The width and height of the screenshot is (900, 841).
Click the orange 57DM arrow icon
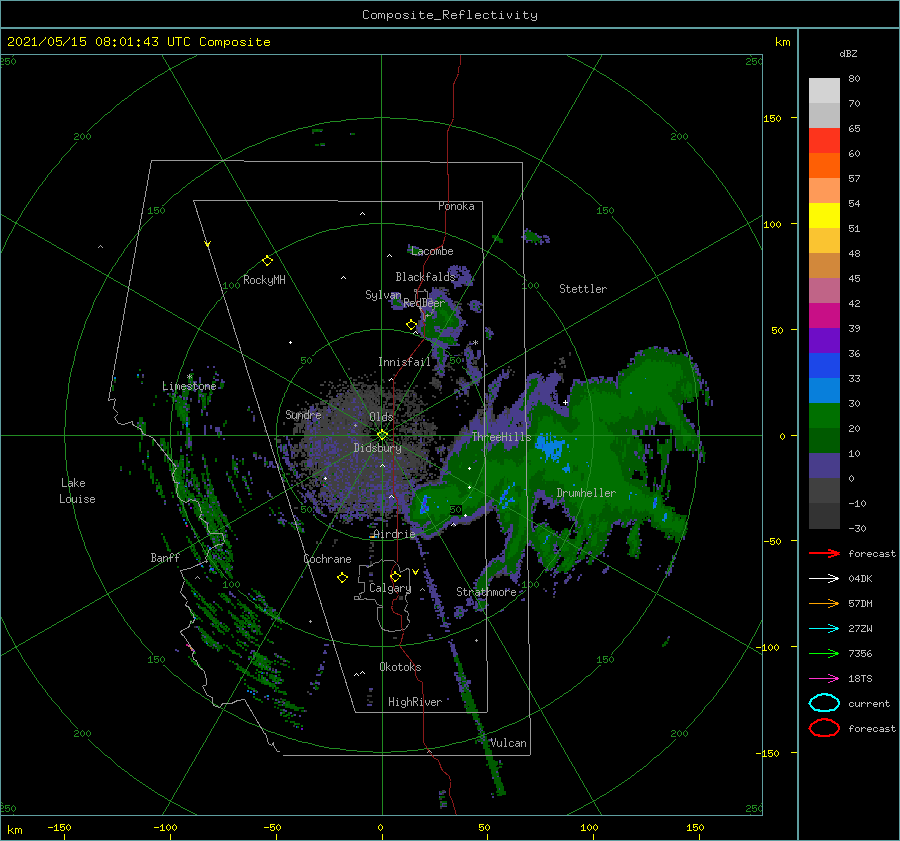[824, 603]
